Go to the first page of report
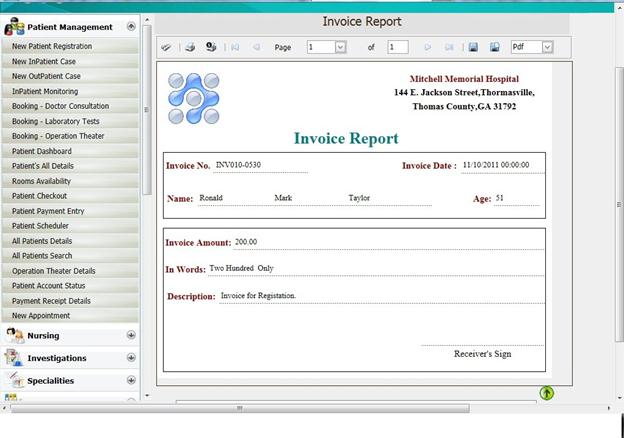 point(235,47)
